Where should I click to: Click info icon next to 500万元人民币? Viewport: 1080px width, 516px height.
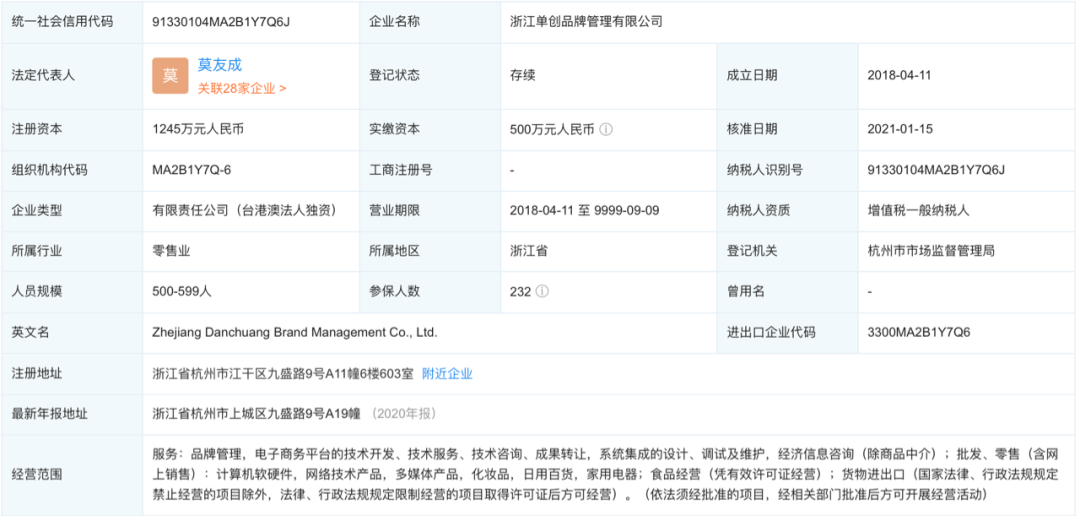[x=605, y=129]
